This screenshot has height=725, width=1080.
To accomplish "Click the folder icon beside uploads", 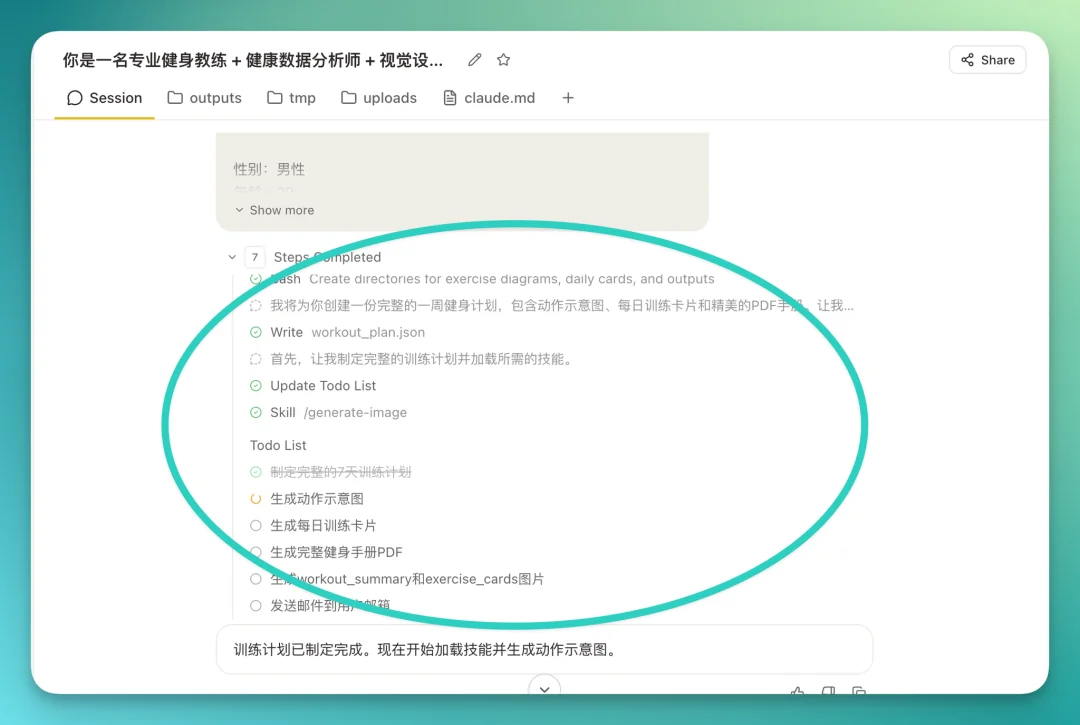I will coord(351,97).
